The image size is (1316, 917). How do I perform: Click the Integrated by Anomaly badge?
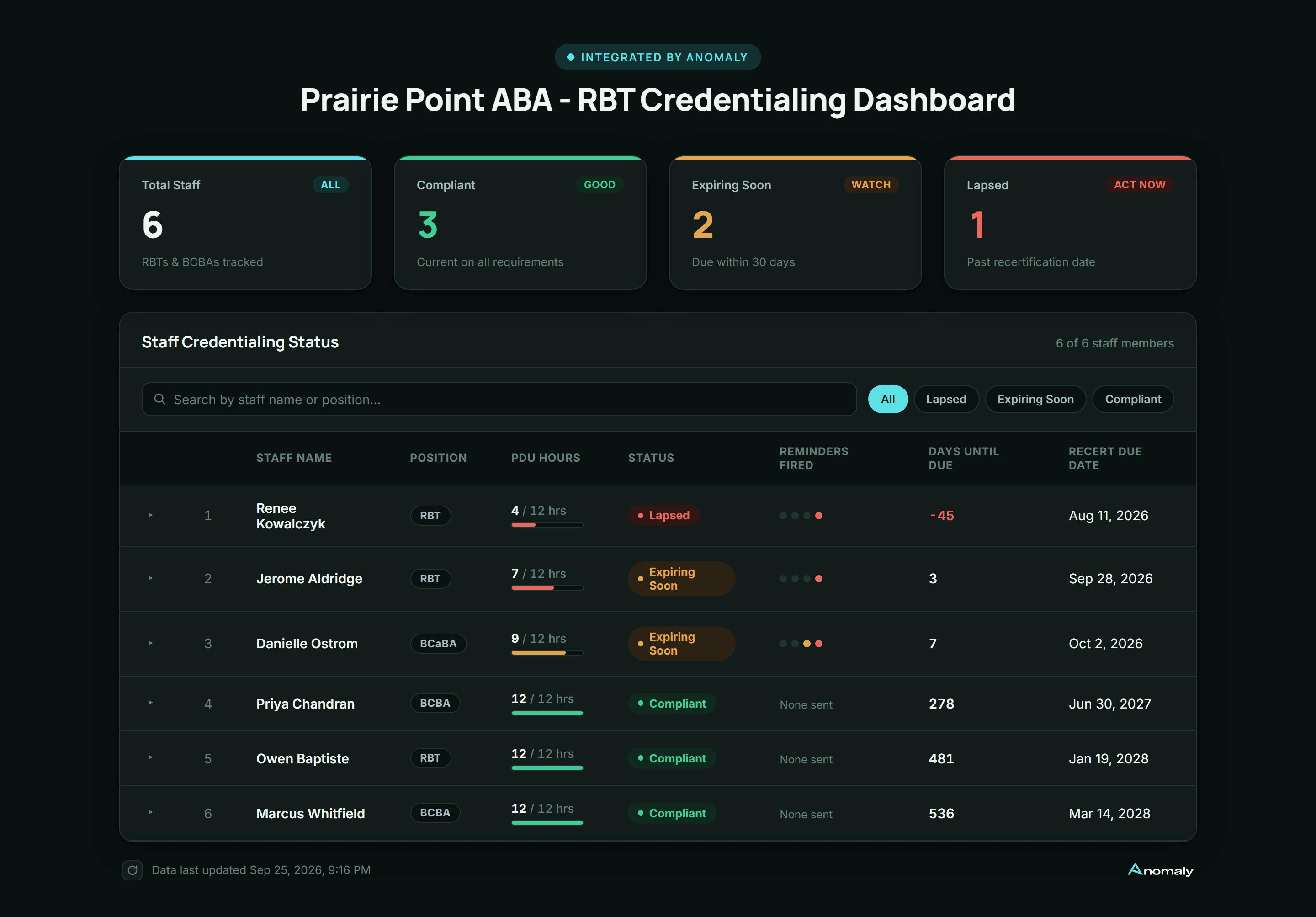[x=658, y=57]
